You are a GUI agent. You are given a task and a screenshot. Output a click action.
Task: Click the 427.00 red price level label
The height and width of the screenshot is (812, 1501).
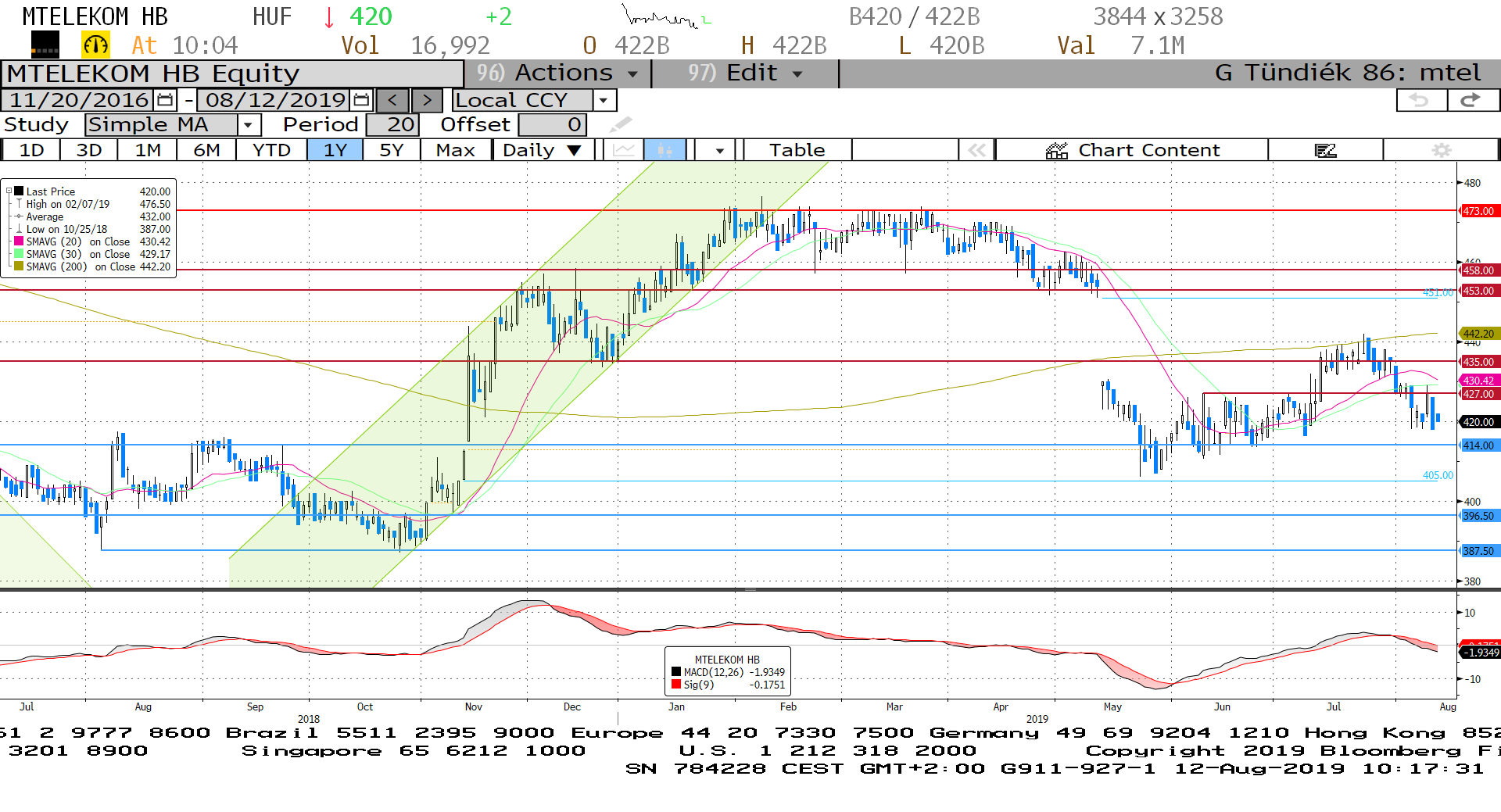[1478, 394]
